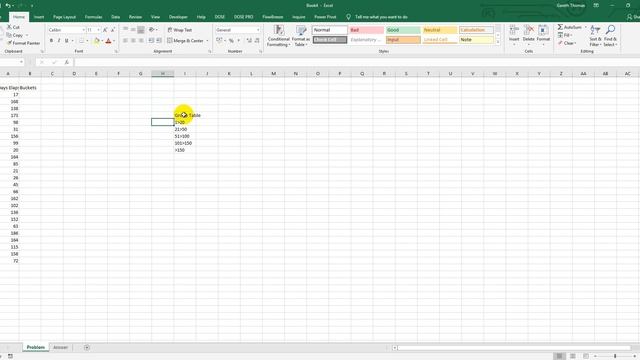Add a new sheet with plus button

(x=87, y=347)
